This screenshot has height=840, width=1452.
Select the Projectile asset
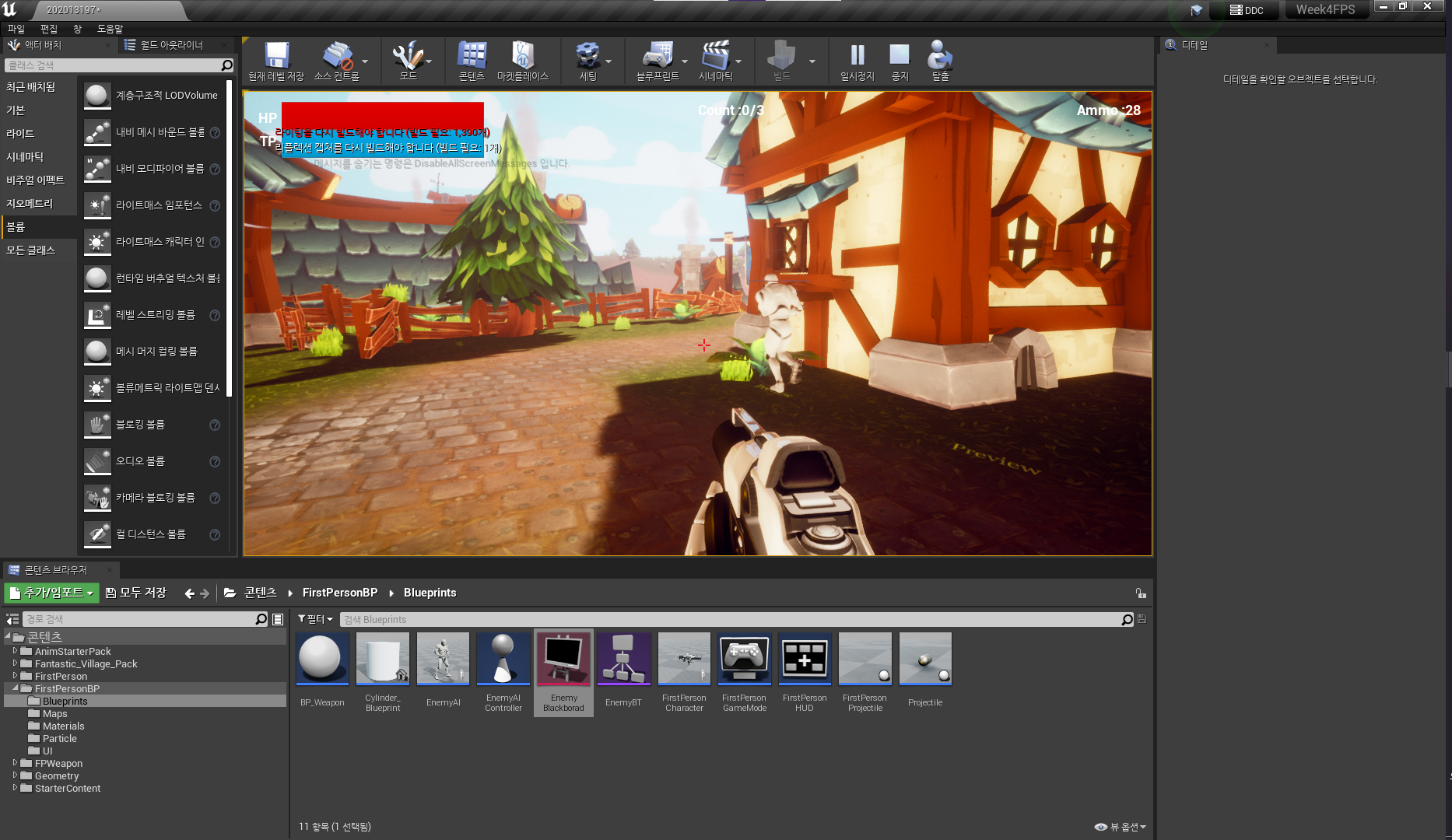(x=925, y=671)
